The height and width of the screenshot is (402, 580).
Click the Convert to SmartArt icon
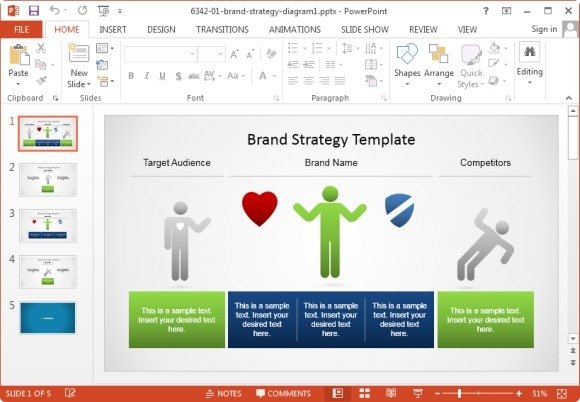tap(371, 81)
